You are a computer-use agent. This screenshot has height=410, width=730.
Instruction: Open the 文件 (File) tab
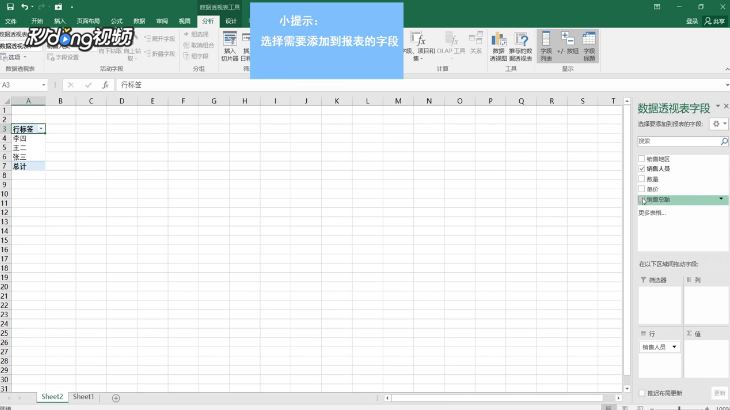pyautogui.click(x=10, y=21)
